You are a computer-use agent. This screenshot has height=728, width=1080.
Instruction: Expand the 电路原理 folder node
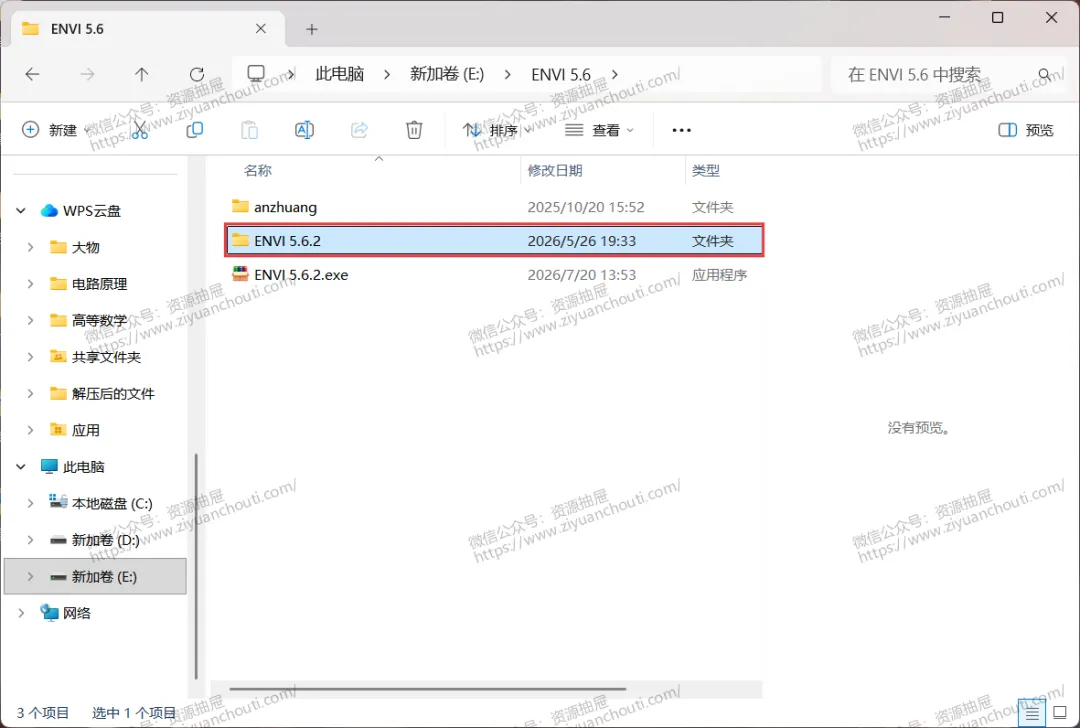pos(30,284)
